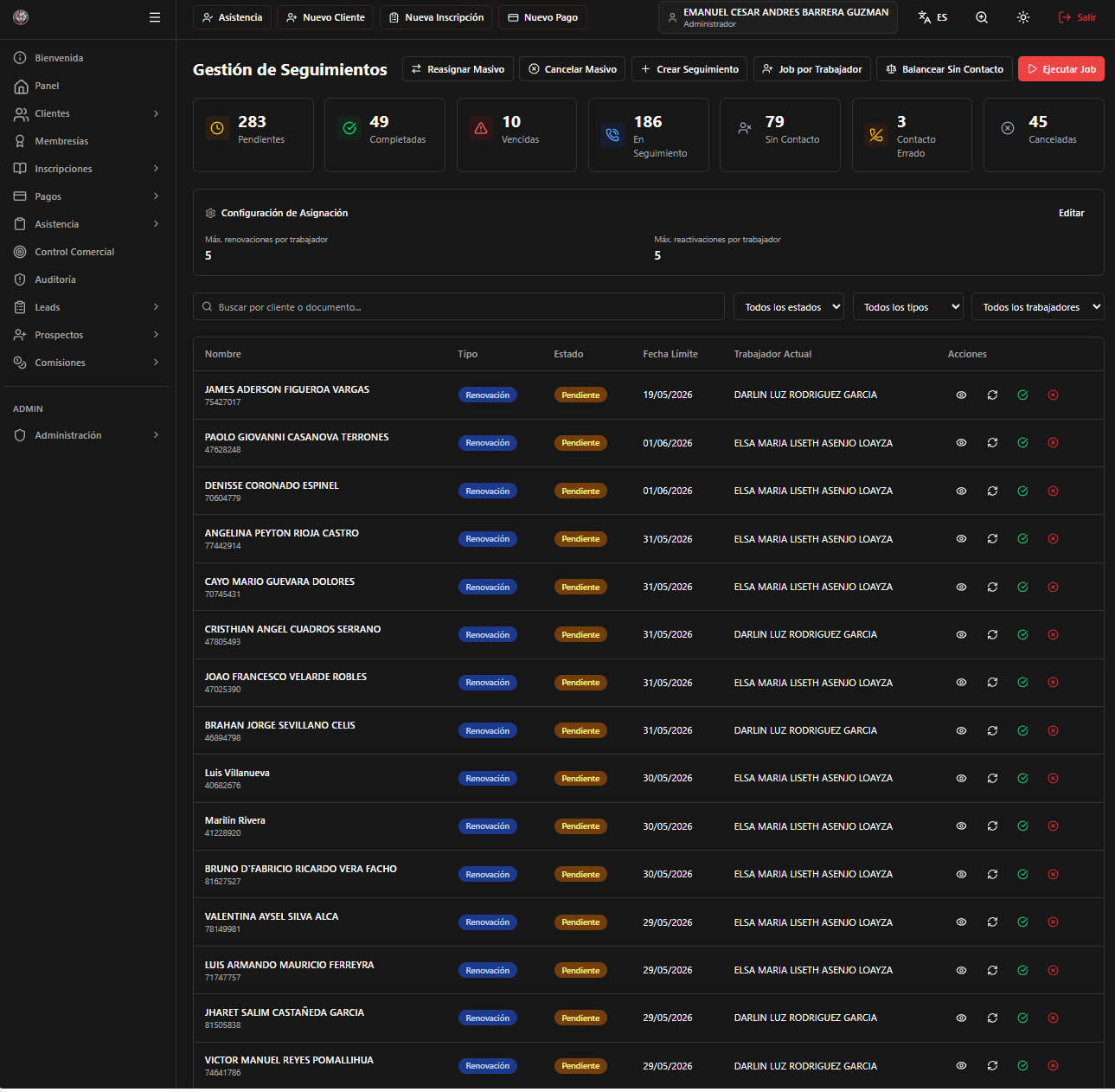Image resolution: width=1115 pixels, height=1092 pixels.
Task: Reassign follow-up of JOAO FRANCESCO VELARDE ROBLES
Action: [992, 683]
